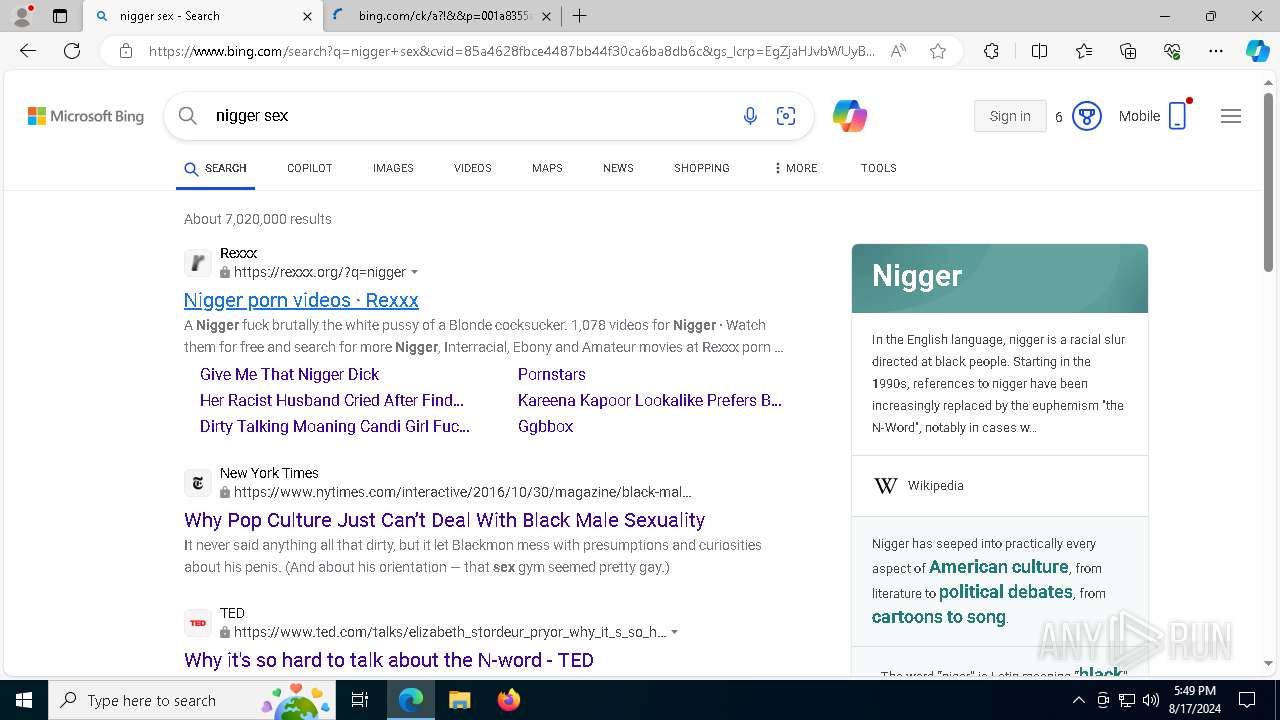Refresh the current page

click(x=72, y=51)
